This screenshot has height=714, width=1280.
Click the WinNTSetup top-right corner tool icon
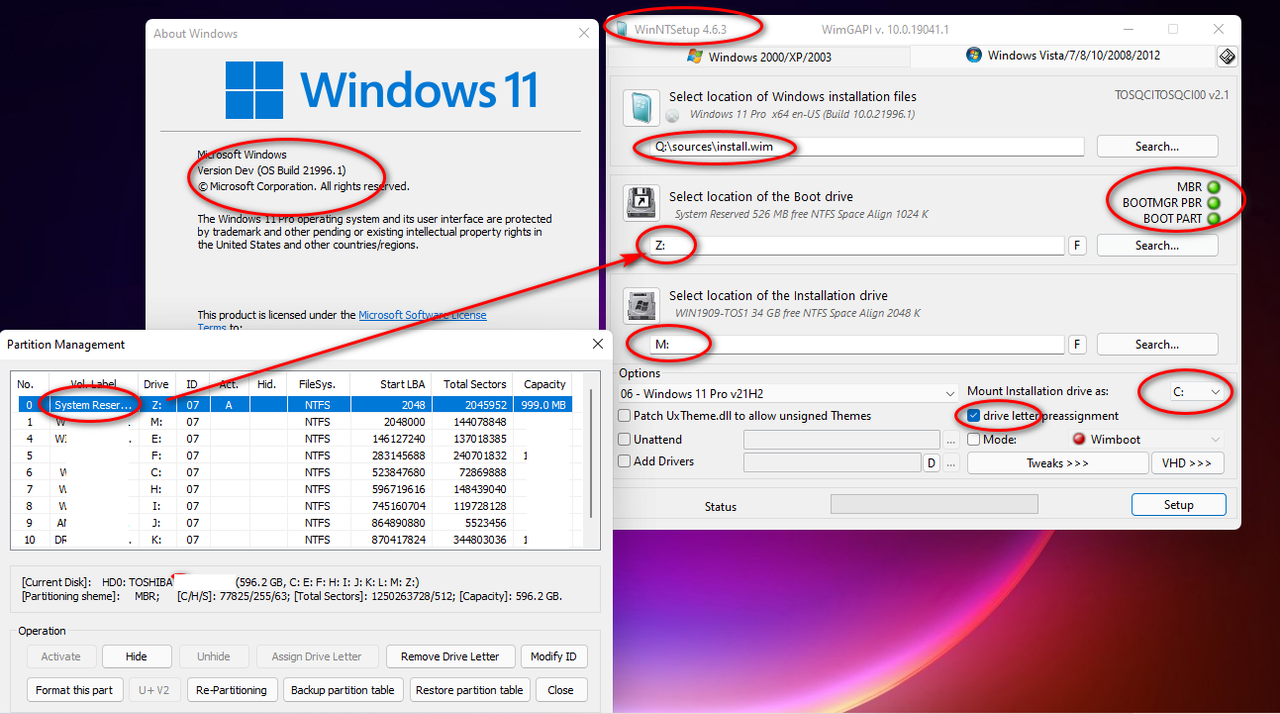(1227, 56)
